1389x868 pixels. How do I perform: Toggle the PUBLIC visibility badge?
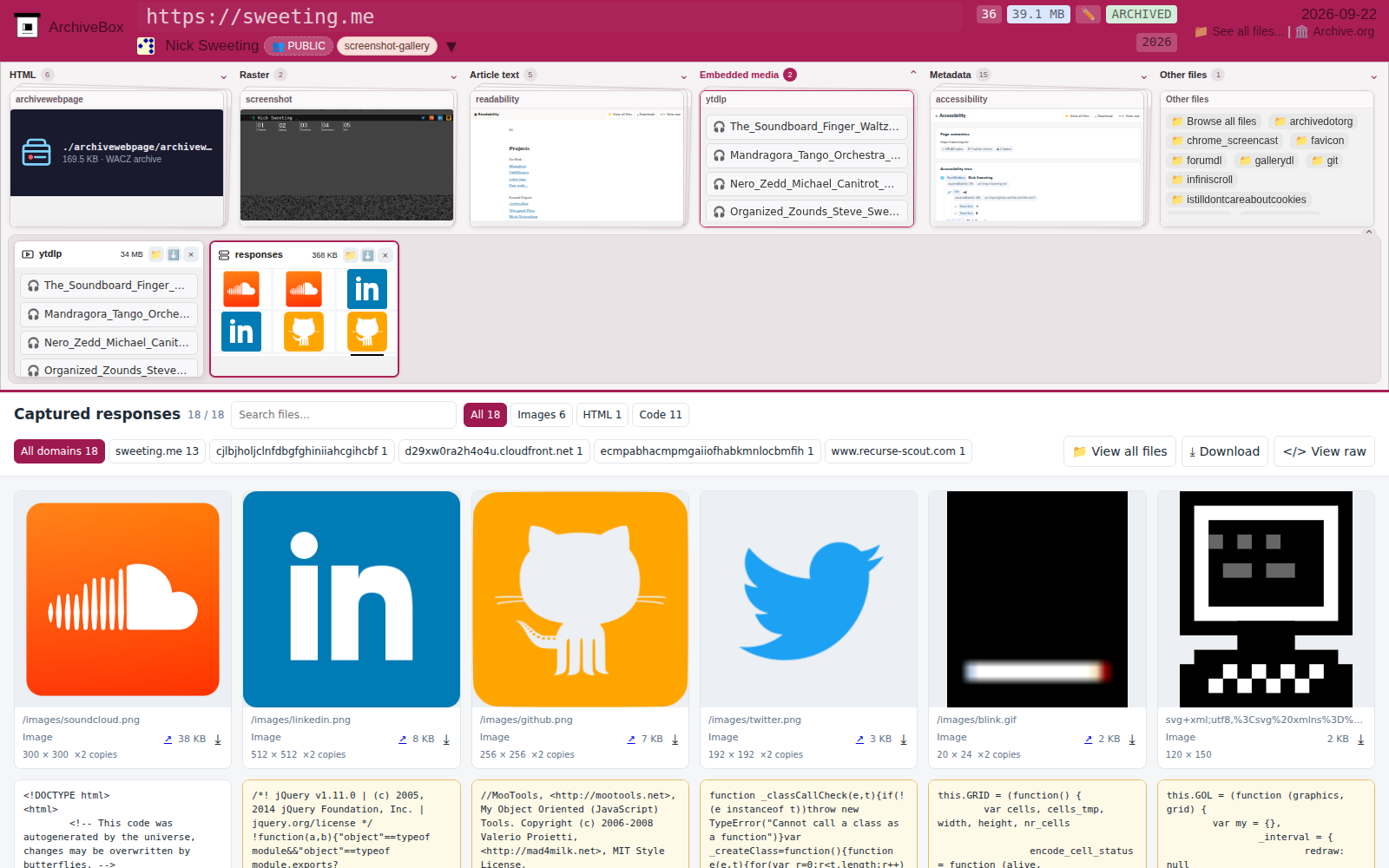pyautogui.click(x=299, y=46)
